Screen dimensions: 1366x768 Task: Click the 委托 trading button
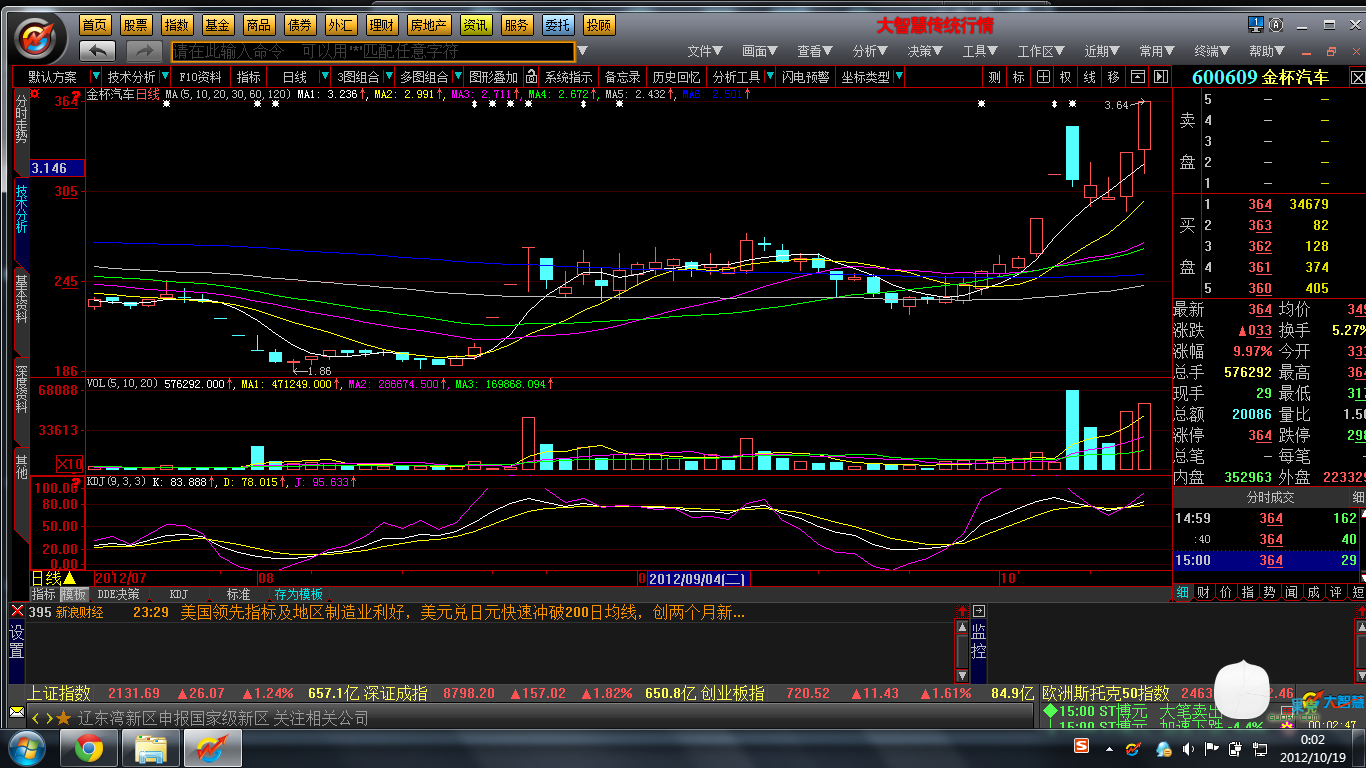(557, 25)
